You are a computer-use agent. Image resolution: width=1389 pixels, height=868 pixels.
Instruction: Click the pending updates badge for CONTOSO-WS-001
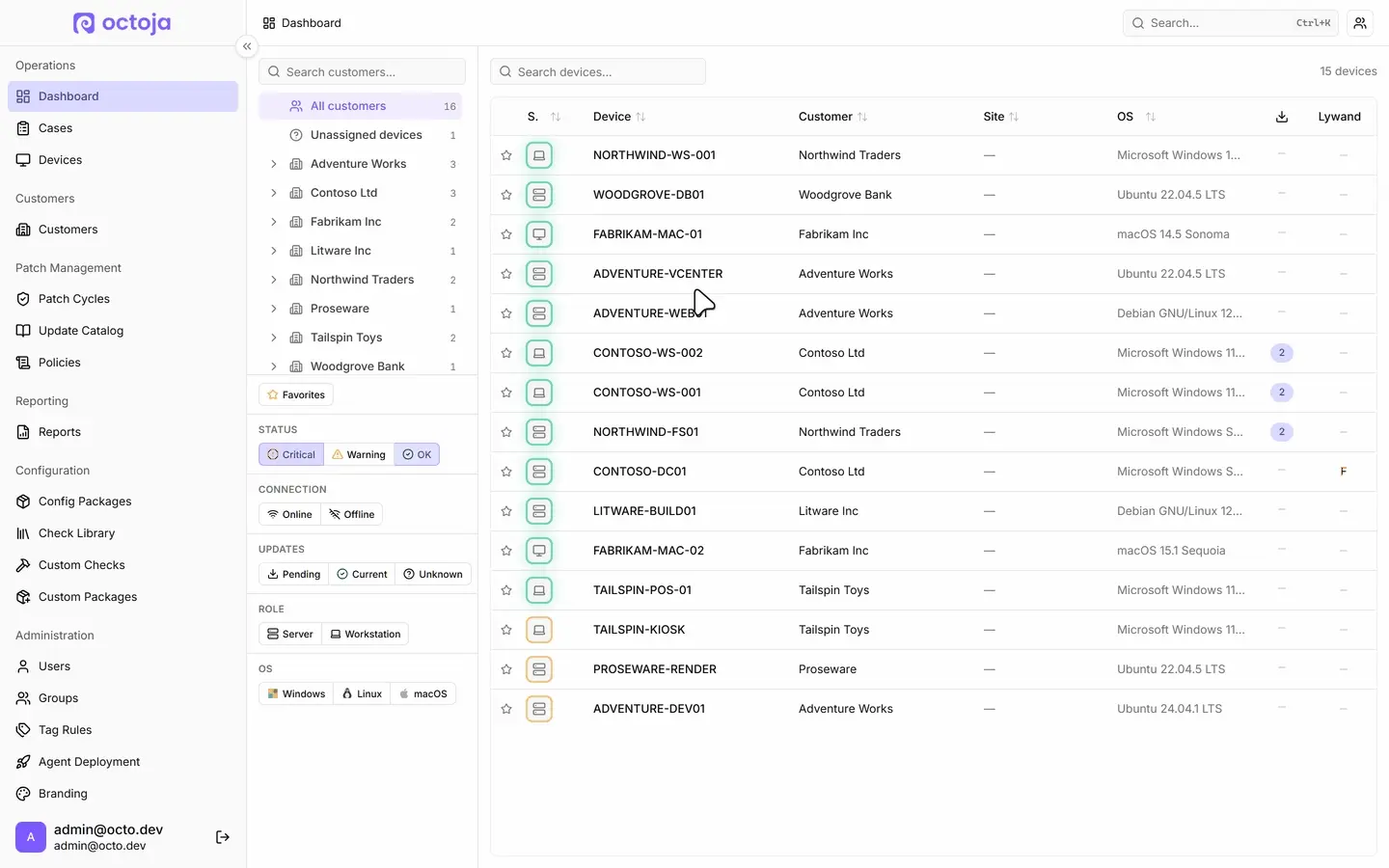coord(1282,393)
